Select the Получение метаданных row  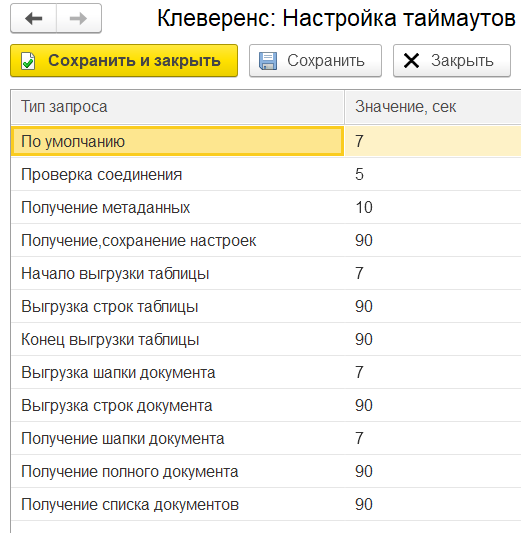coord(266,207)
